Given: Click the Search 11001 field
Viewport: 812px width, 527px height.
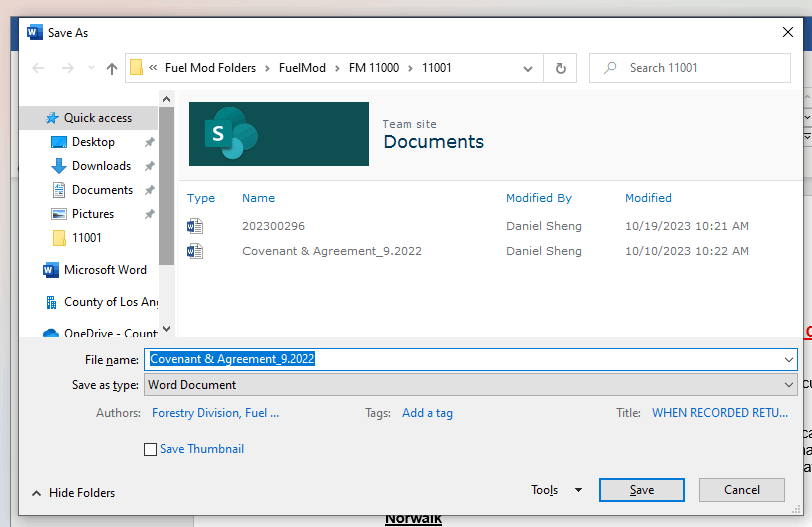Looking at the screenshot, I should (690, 68).
